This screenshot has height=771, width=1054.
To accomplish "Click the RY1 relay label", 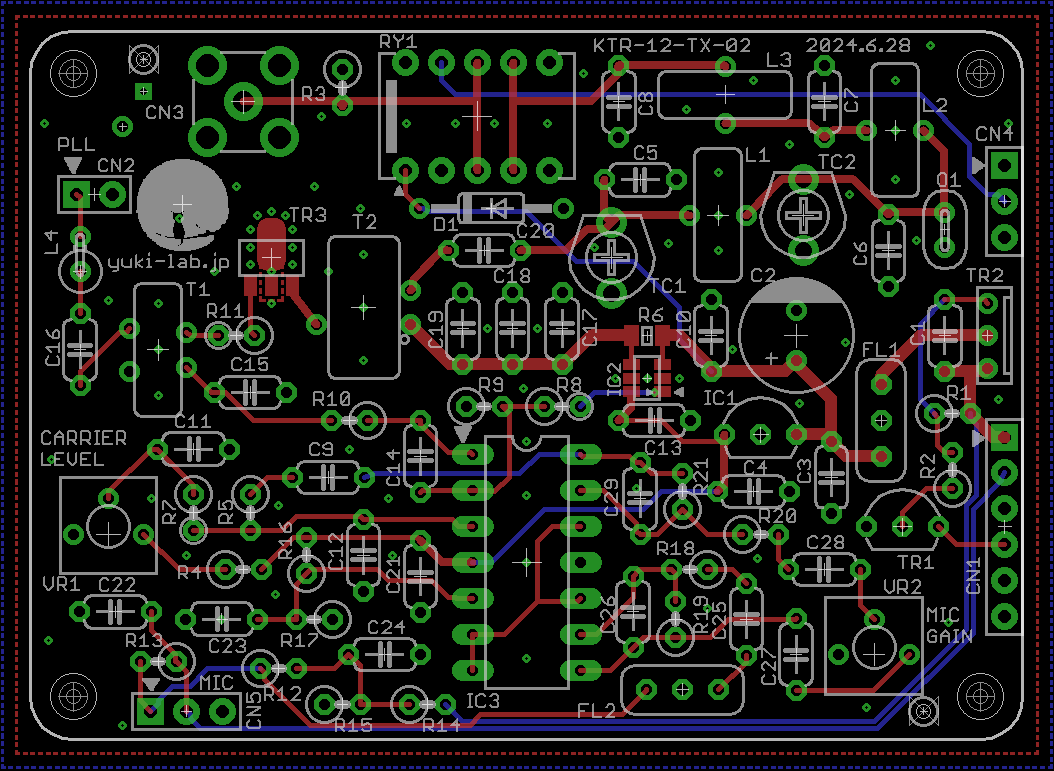I will [398, 41].
